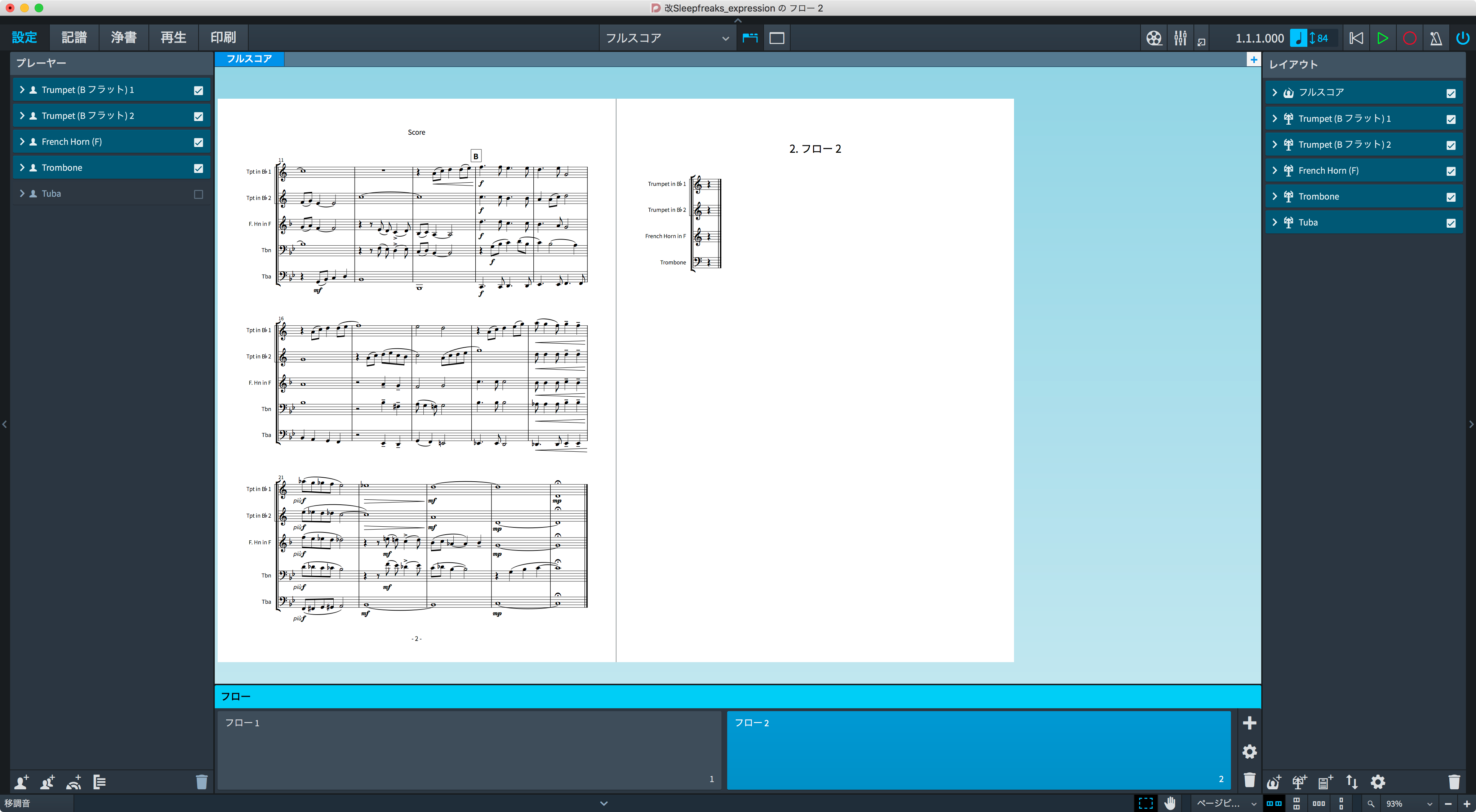1476x812 pixels.
Task: Switch to the 記譜 mode tab
Action: pyautogui.click(x=74, y=37)
